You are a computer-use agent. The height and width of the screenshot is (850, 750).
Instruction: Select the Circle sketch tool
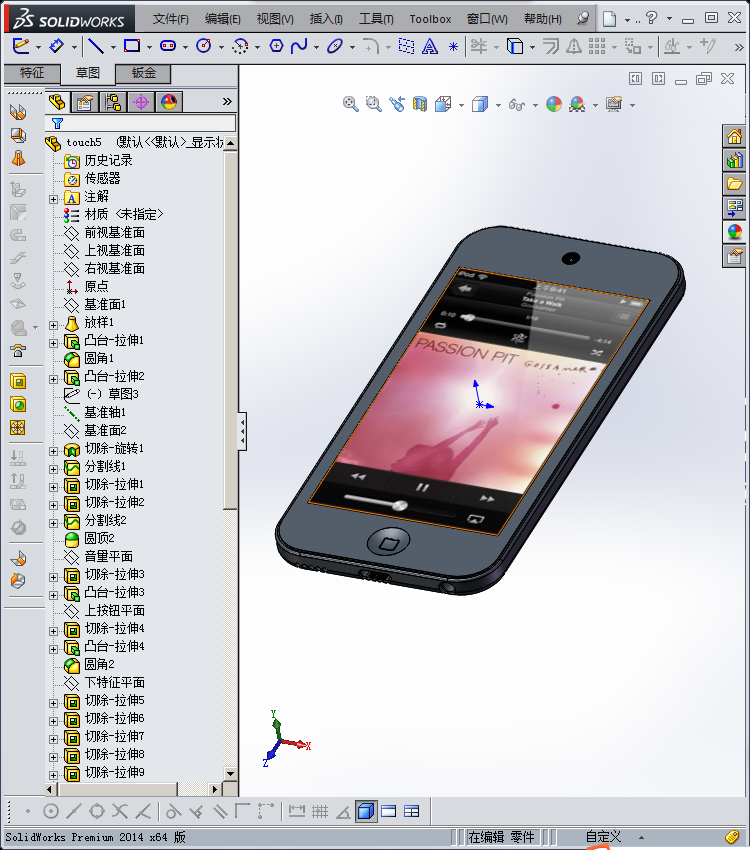coord(204,46)
